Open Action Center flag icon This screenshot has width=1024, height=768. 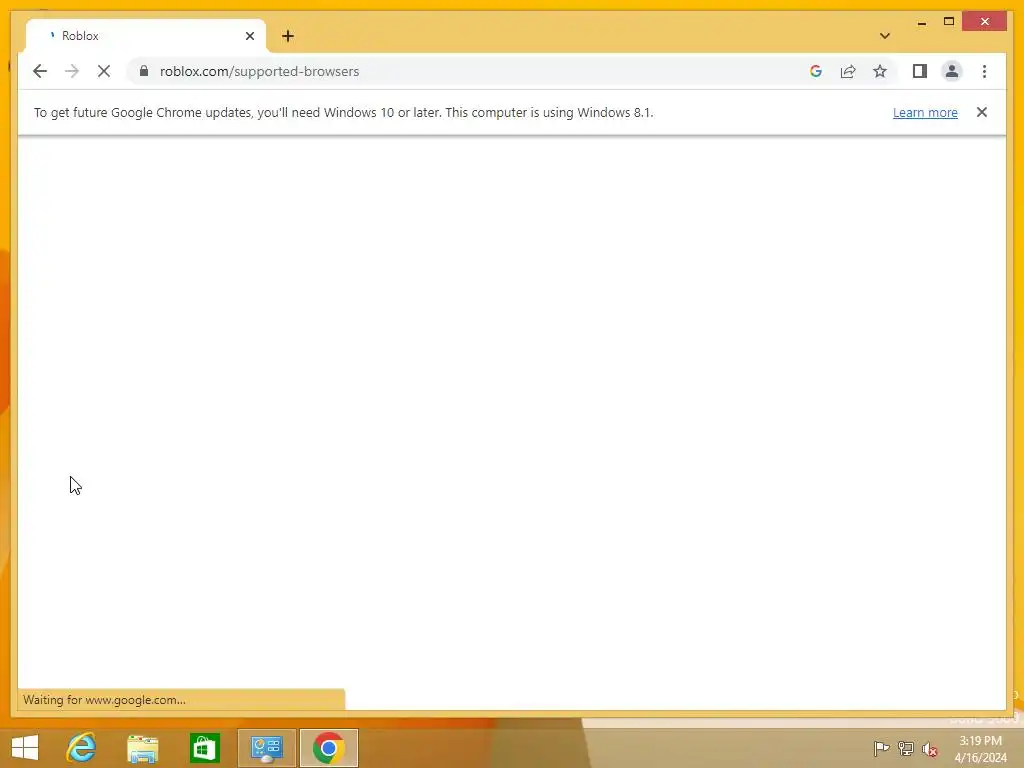click(x=881, y=748)
